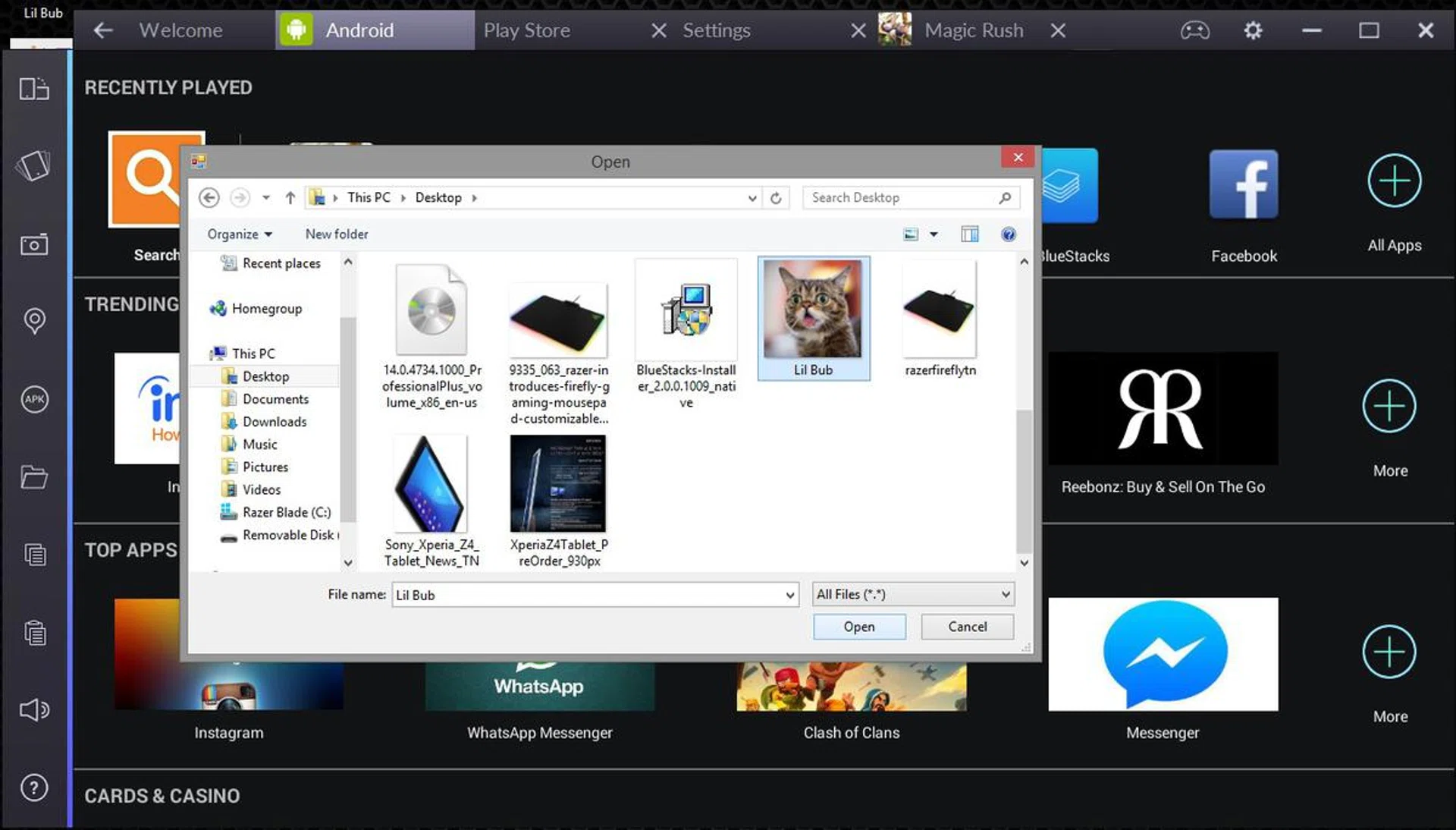Switch to the Magic Rush tab
The image size is (1456, 830).
(973, 30)
